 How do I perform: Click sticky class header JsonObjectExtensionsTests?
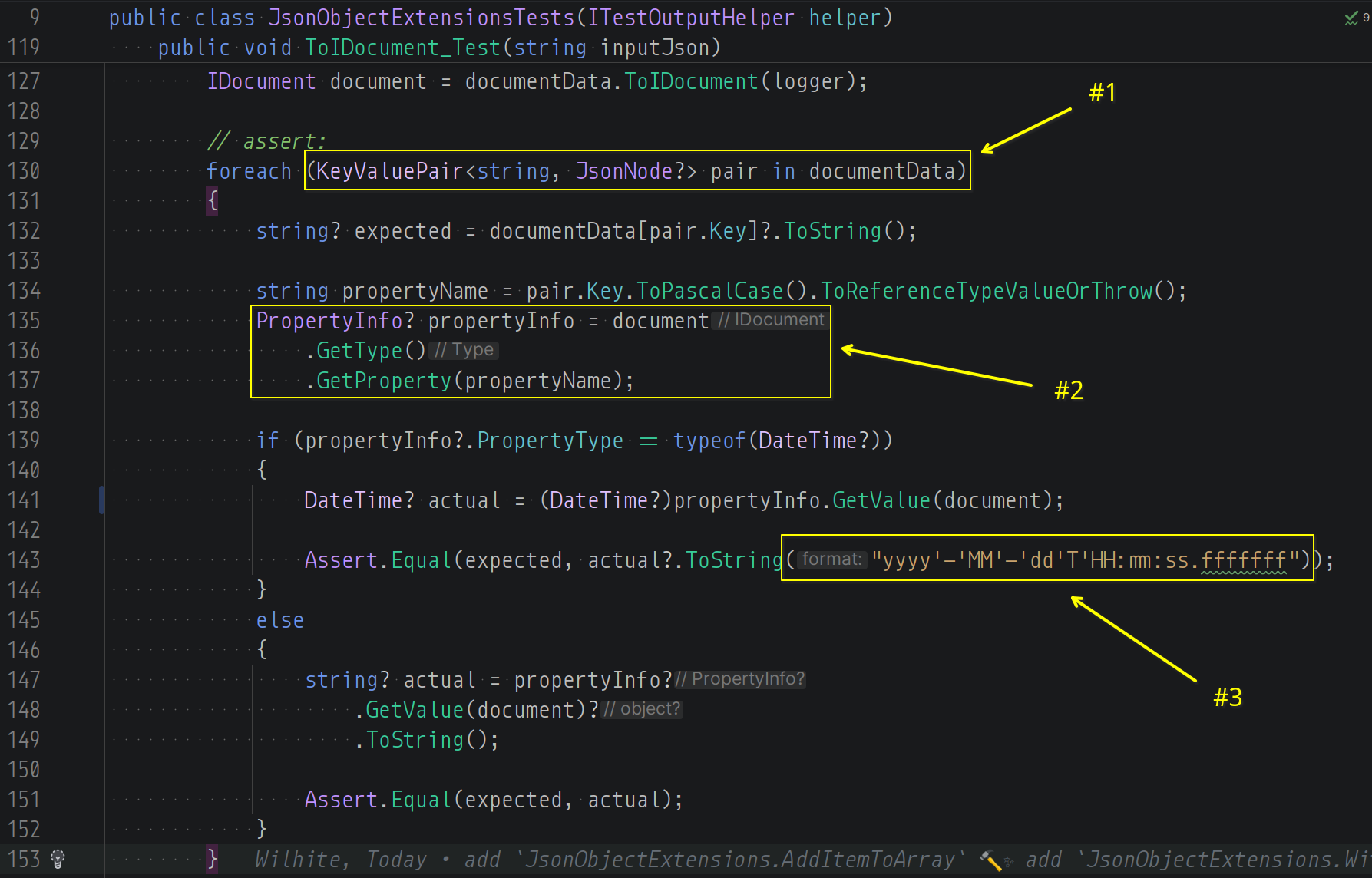point(421,18)
